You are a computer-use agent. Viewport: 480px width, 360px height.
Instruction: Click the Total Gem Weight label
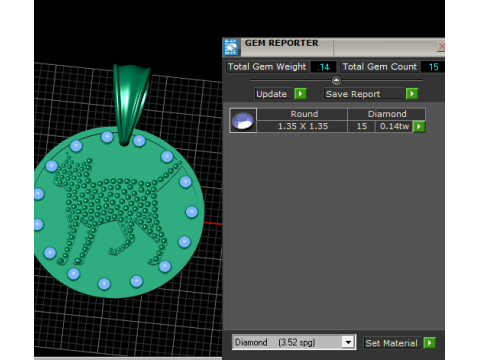(267, 67)
